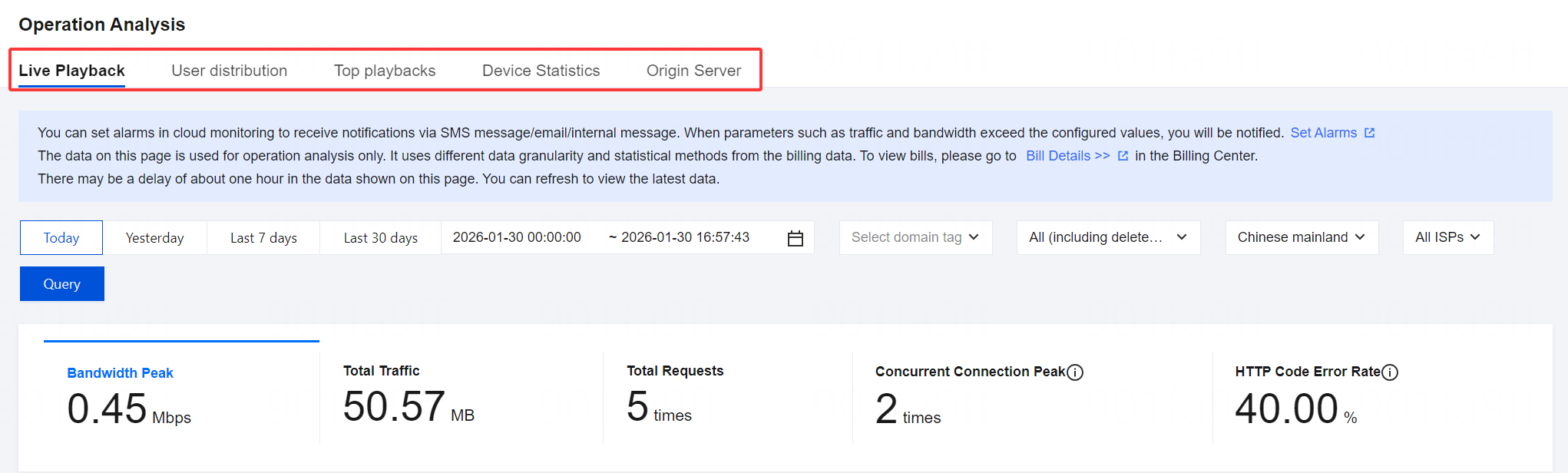The height and width of the screenshot is (473, 1568).
Task: Open the All ISPs dropdown
Action: [1447, 237]
